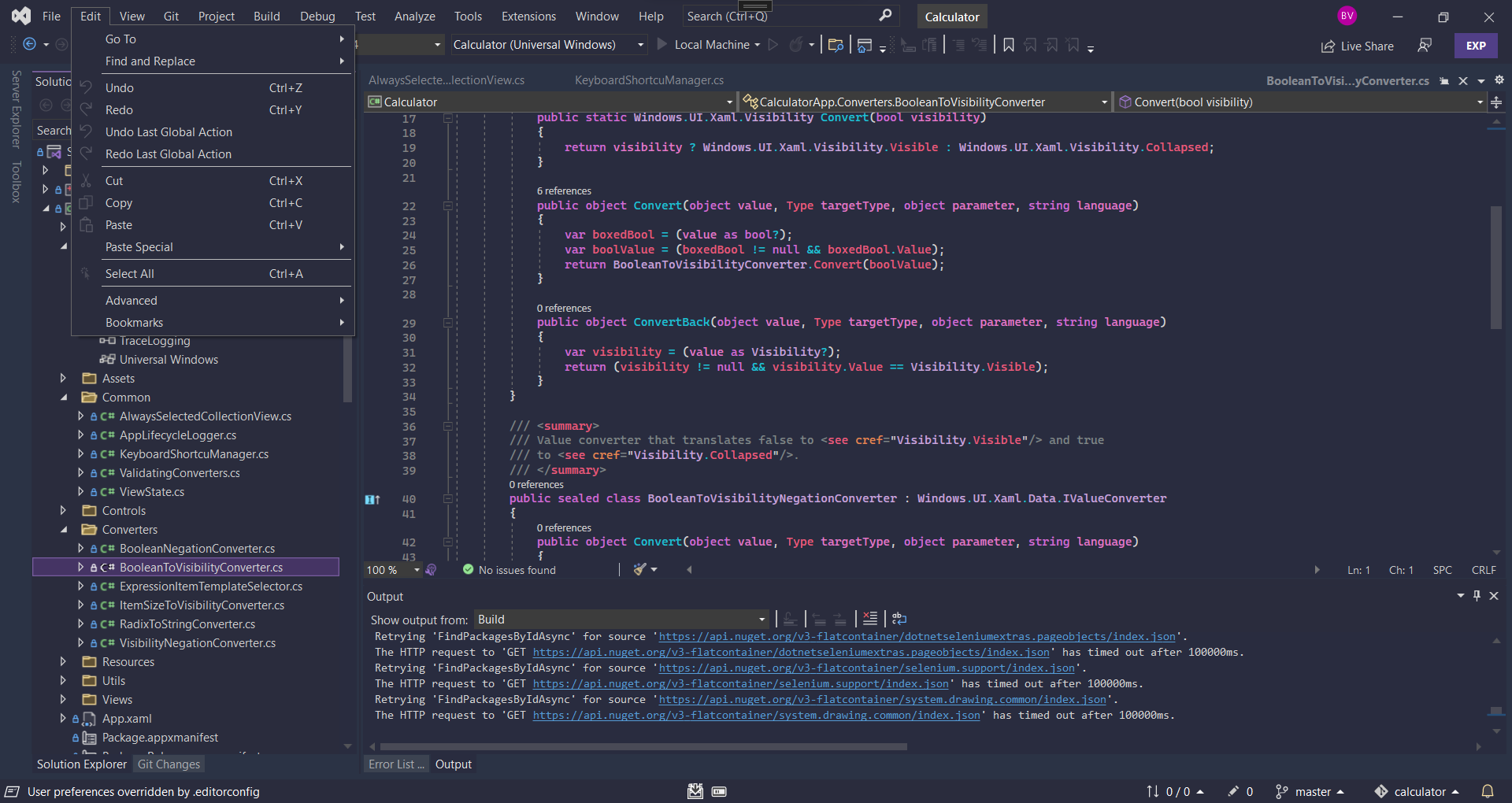Switch to the Error List tab

coord(396,764)
